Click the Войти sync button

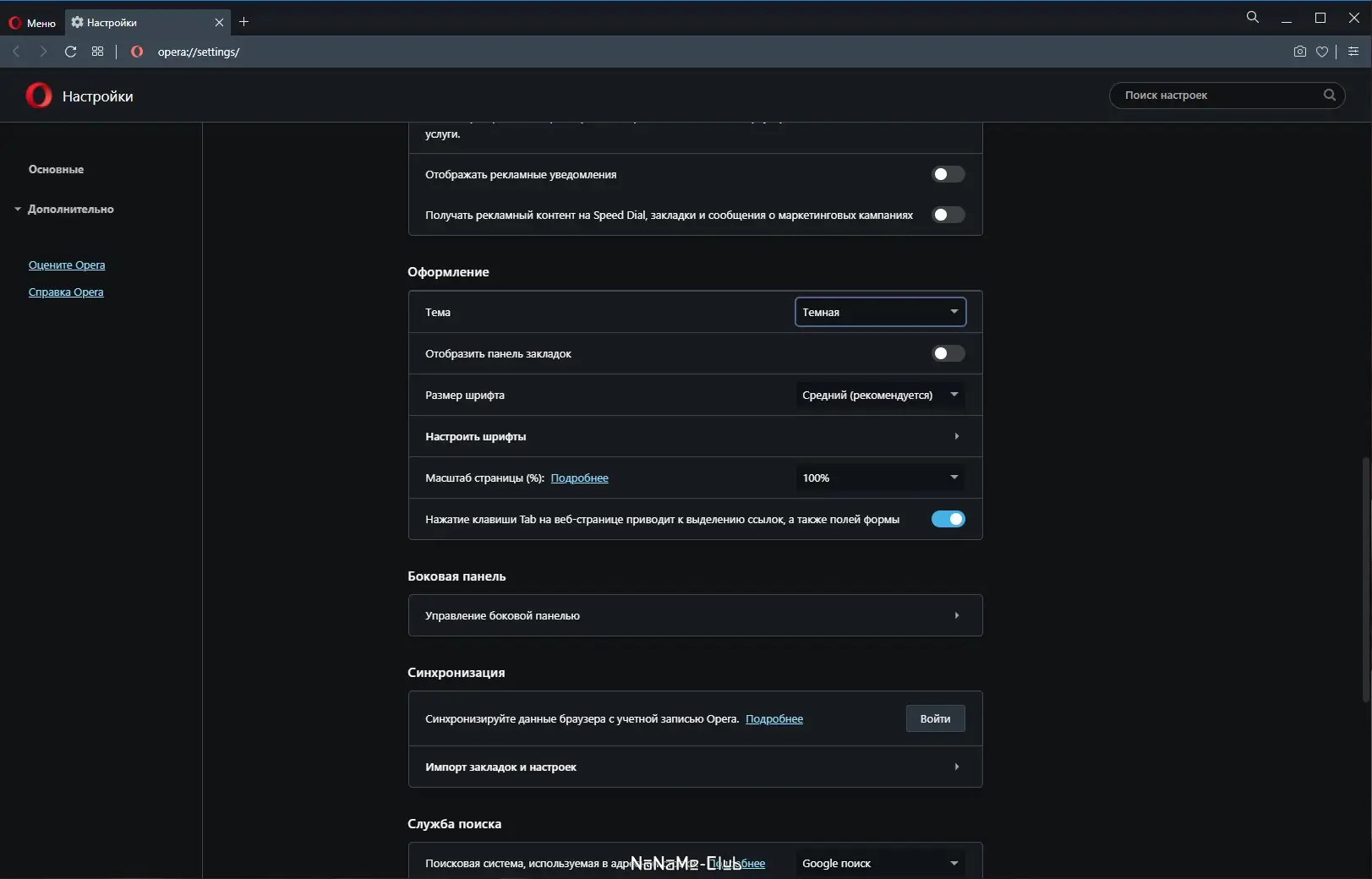click(935, 718)
